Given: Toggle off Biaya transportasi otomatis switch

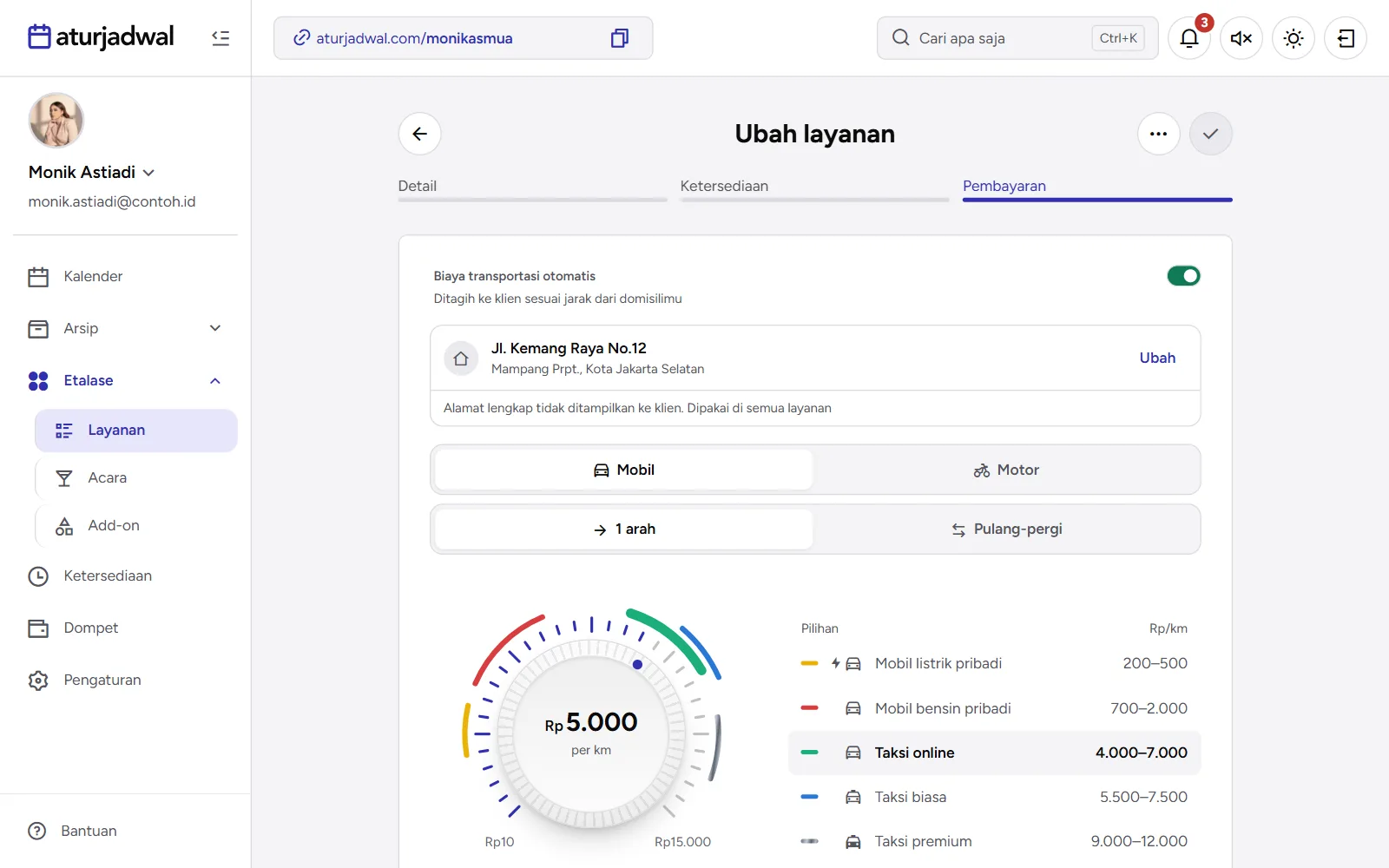Looking at the screenshot, I should [1183, 276].
